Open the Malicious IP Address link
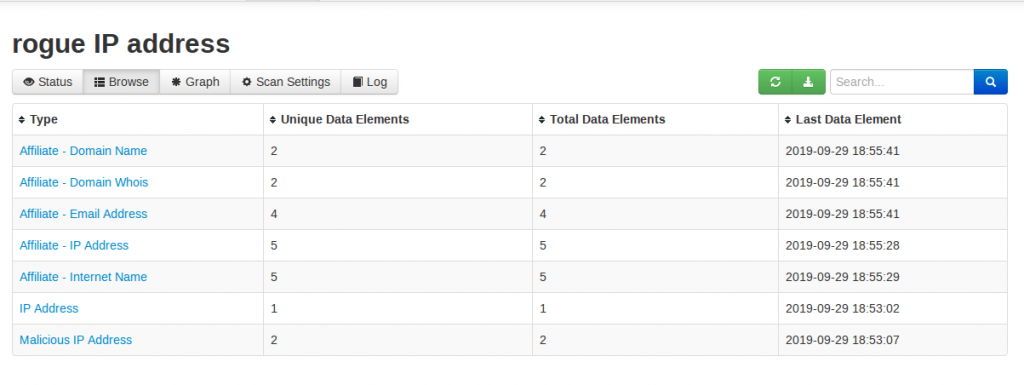This screenshot has width=1024, height=385. click(x=76, y=340)
